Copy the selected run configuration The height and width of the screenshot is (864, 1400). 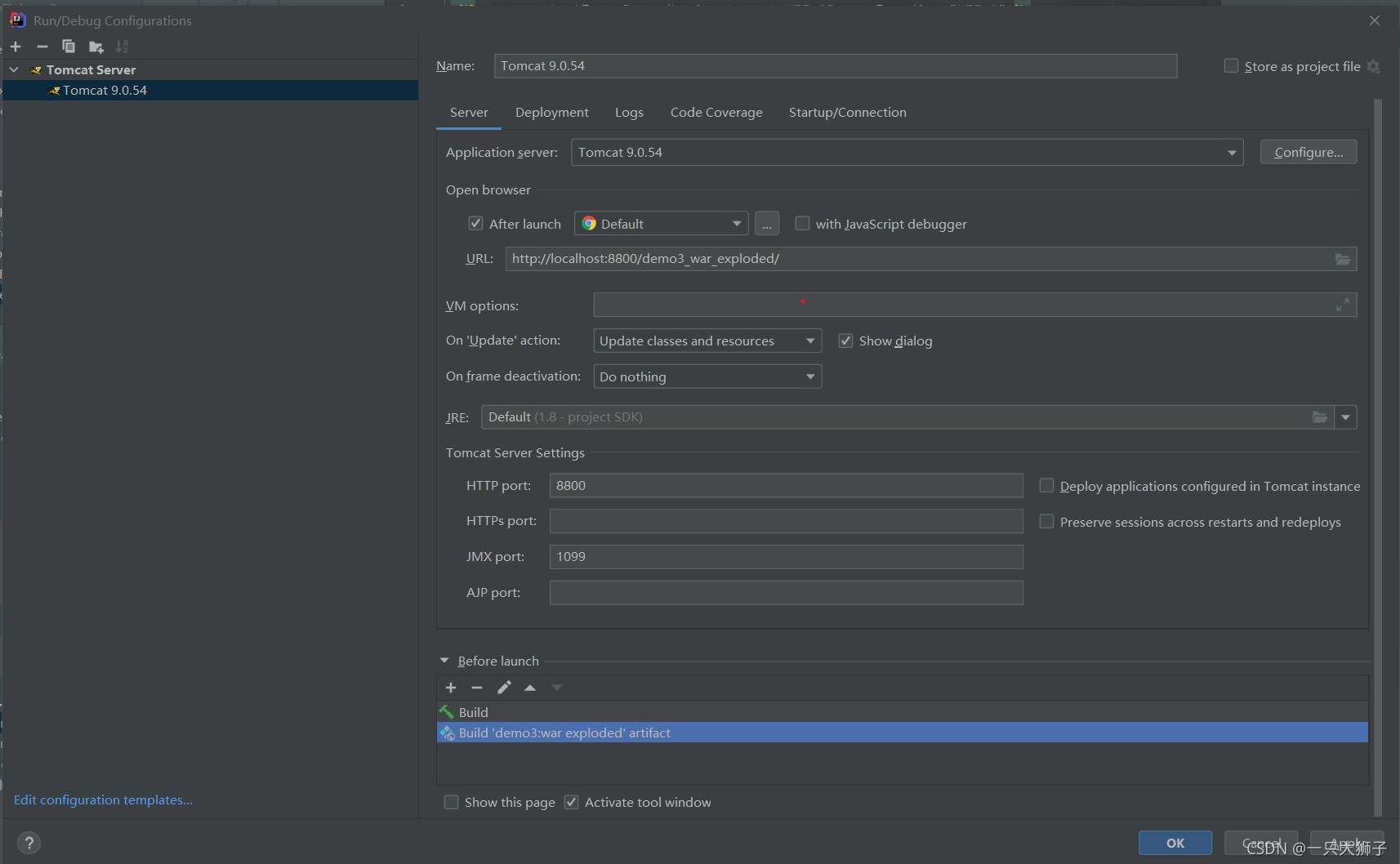tap(69, 47)
